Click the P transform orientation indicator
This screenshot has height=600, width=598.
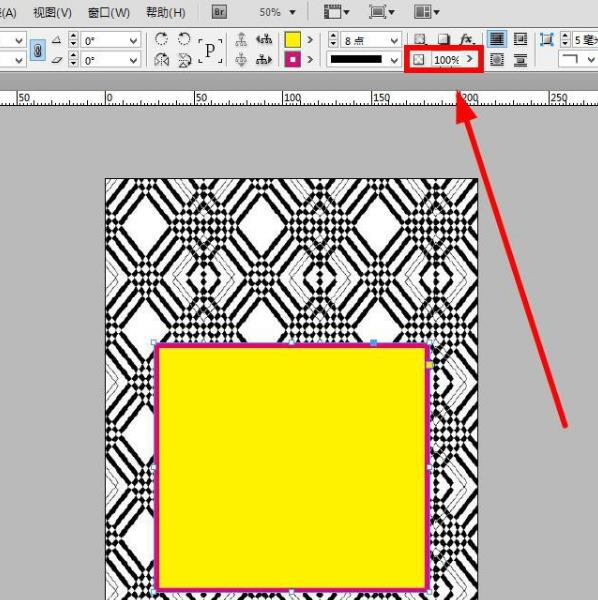coord(210,50)
